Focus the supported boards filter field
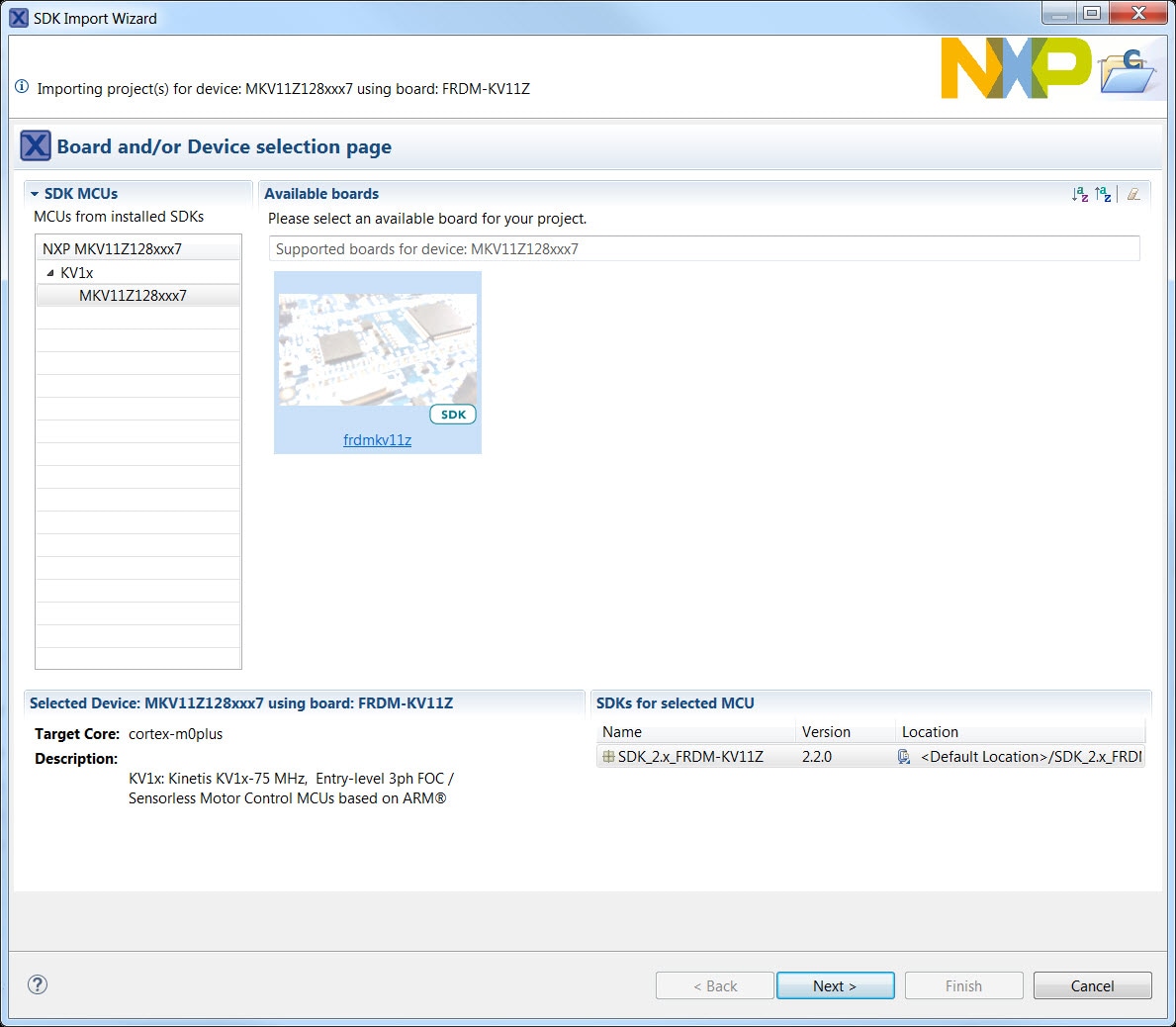 tap(703, 249)
